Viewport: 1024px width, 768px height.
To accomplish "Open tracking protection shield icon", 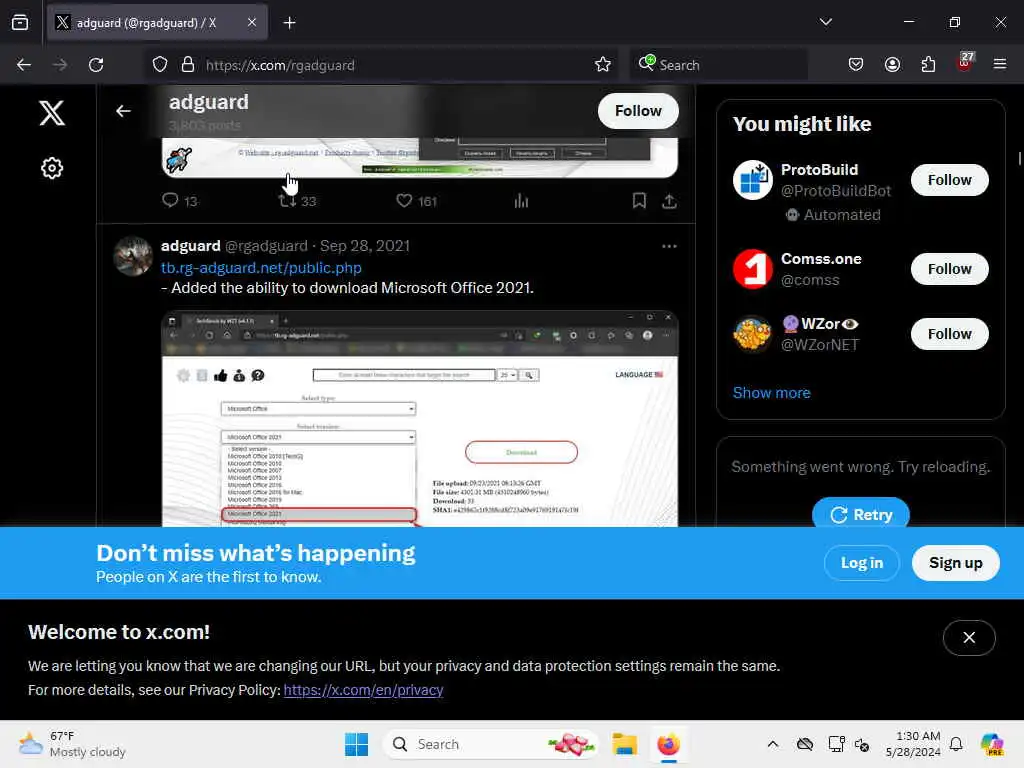I will (160, 65).
